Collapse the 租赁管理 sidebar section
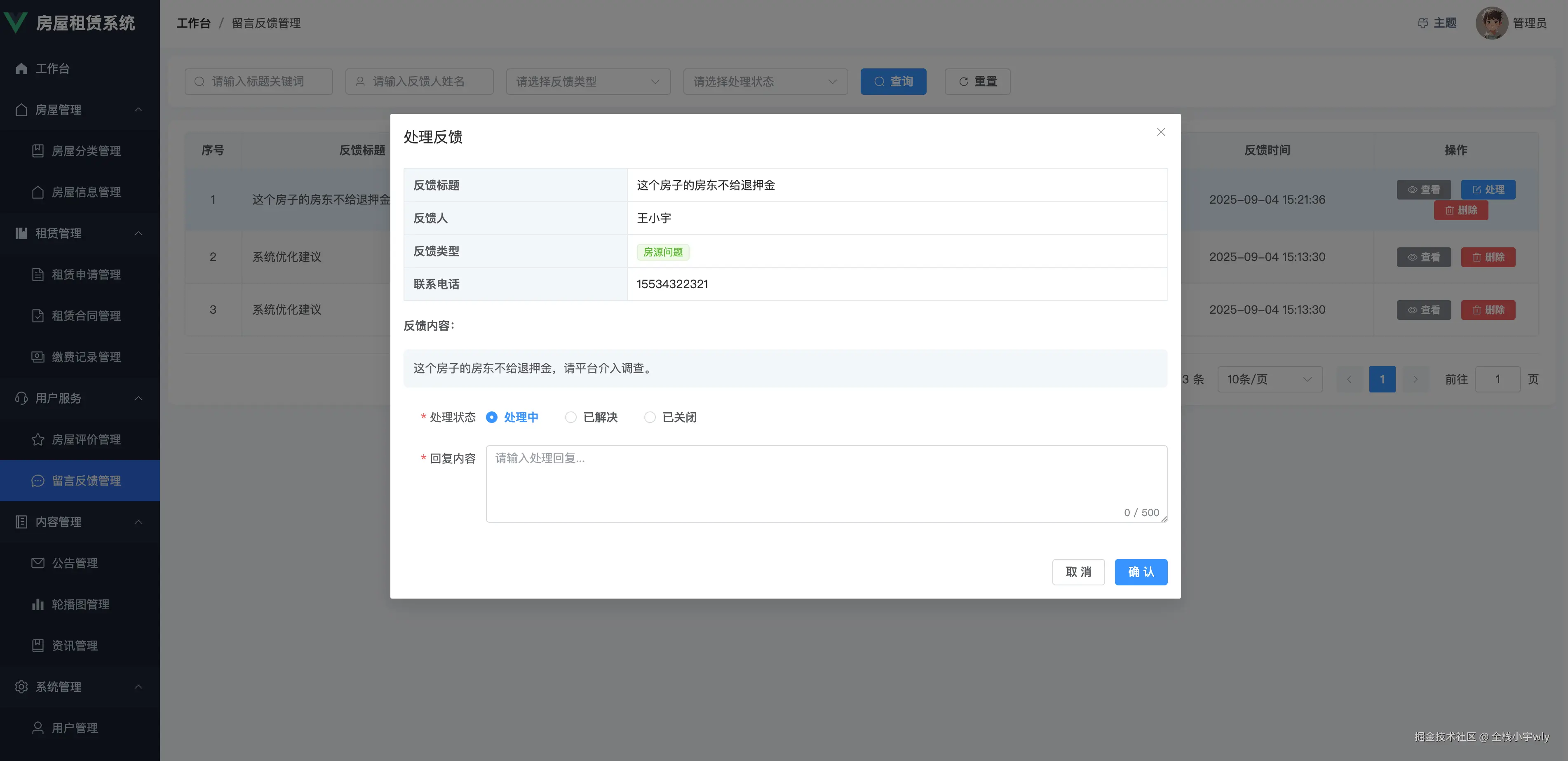This screenshot has width=1568, height=761. point(139,233)
